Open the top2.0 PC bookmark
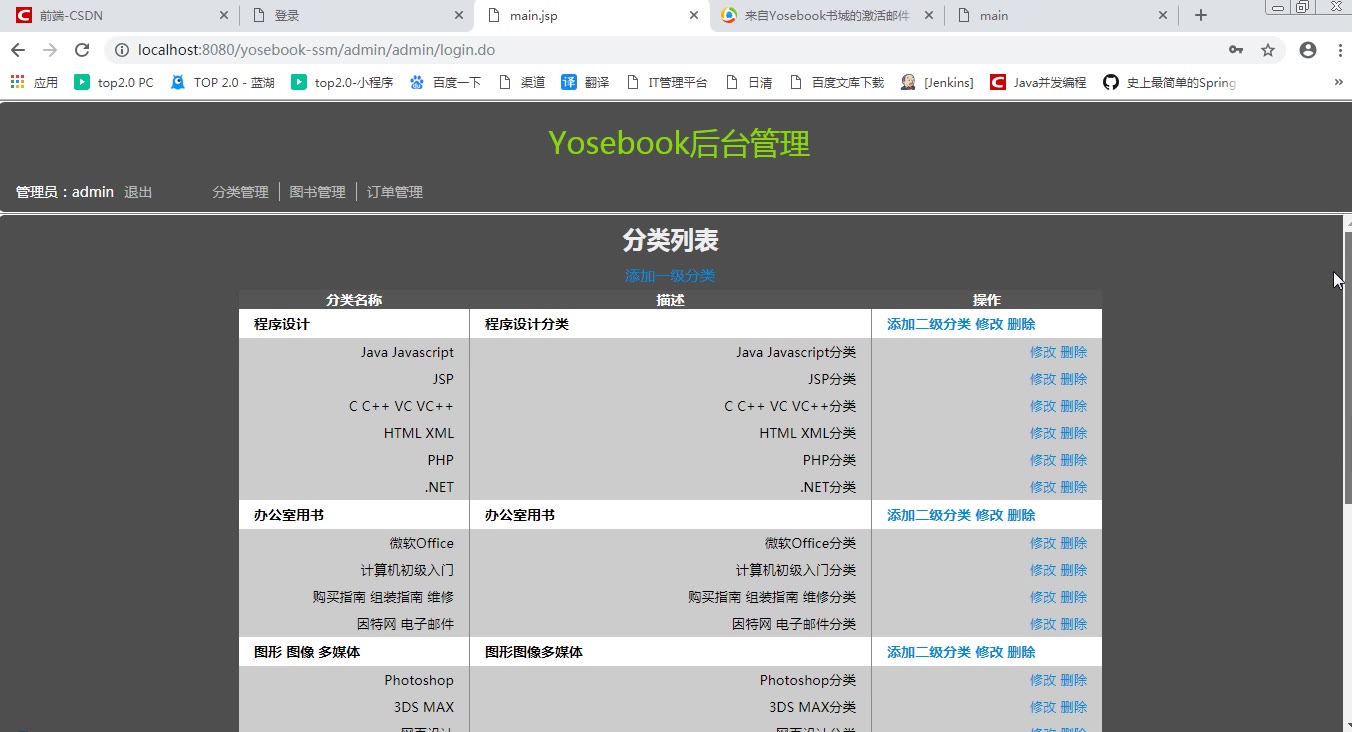Viewport: 1352px width, 732px height. tap(114, 82)
